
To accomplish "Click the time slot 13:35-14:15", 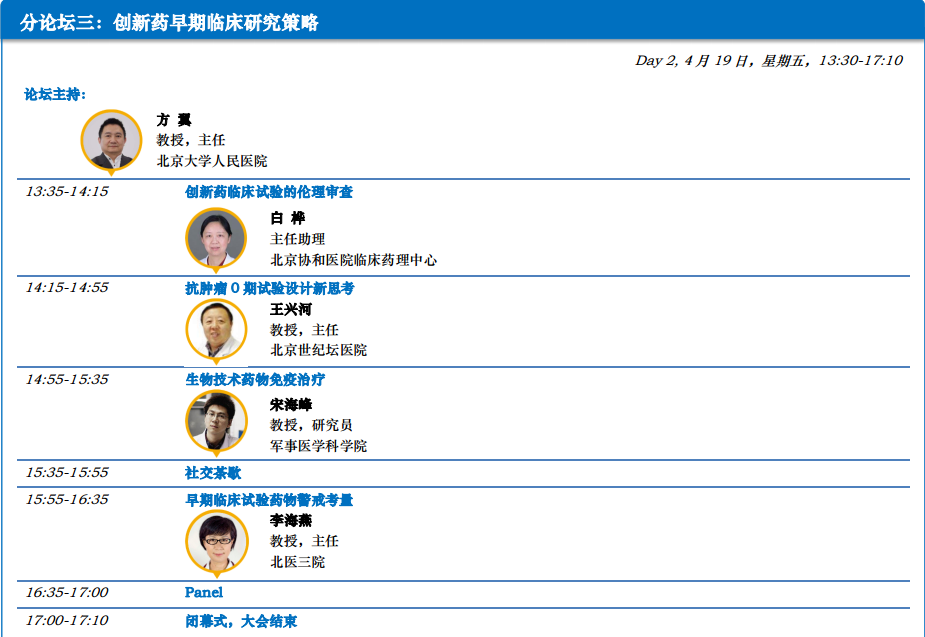I will tap(67, 191).
